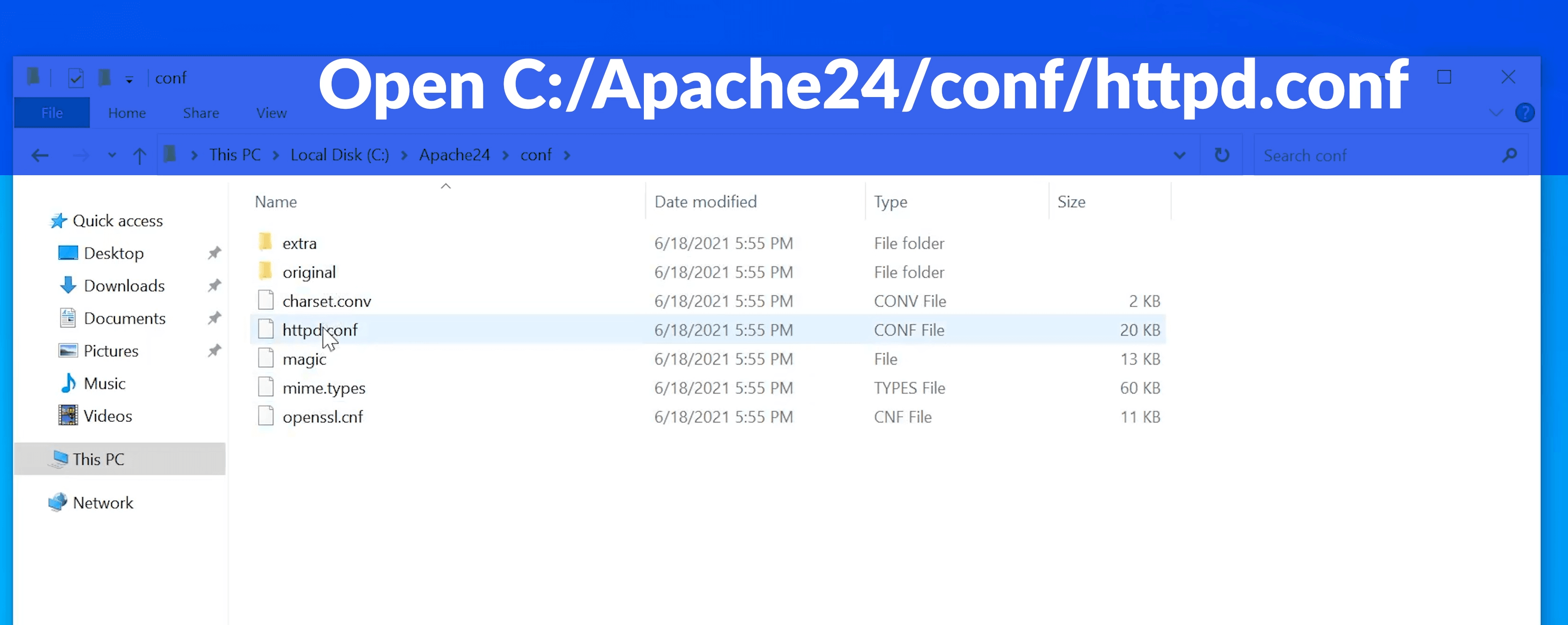Switch to the View ribbon tab
The height and width of the screenshot is (625, 1568).
pos(271,113)
